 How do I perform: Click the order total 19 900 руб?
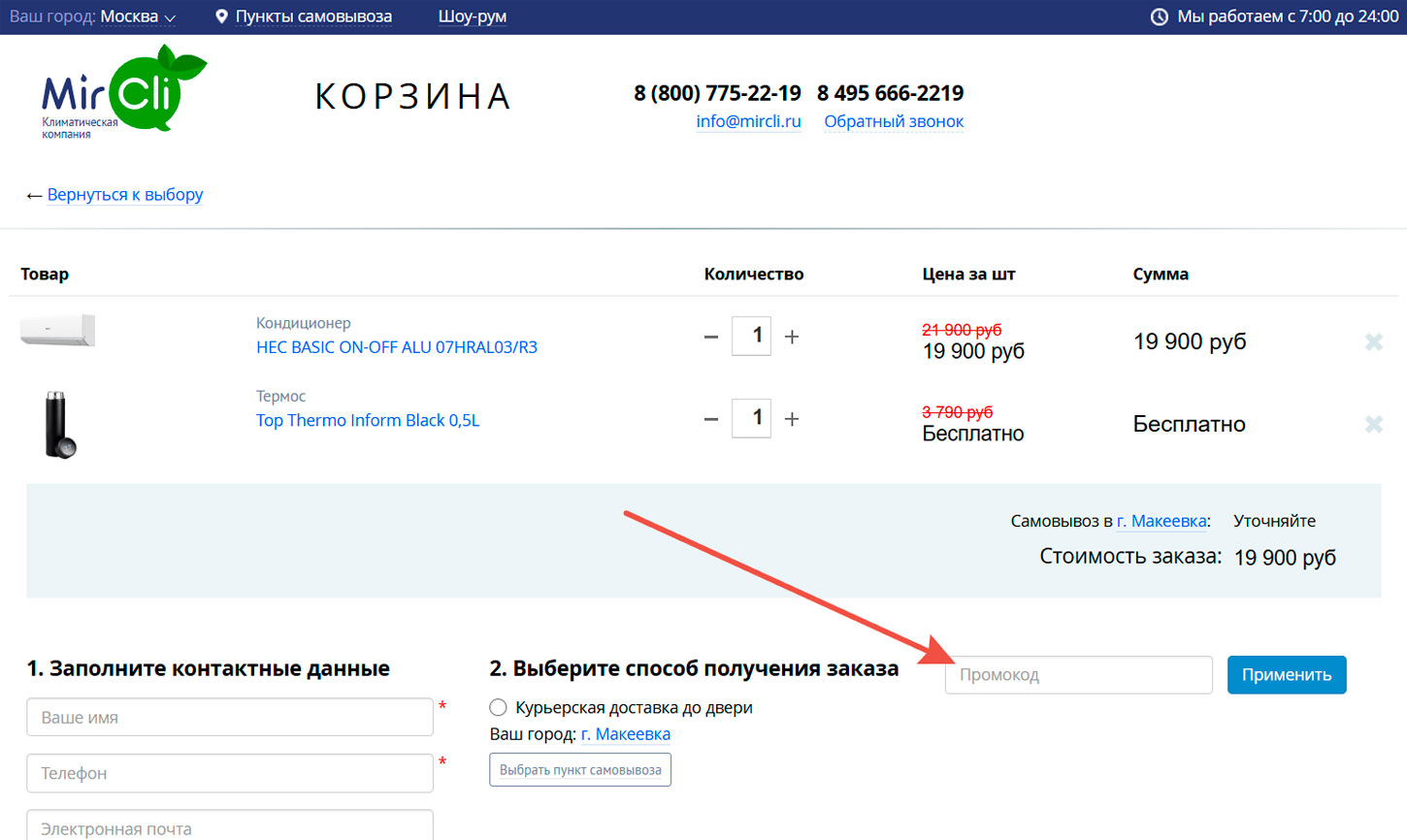coord(1285,558)
